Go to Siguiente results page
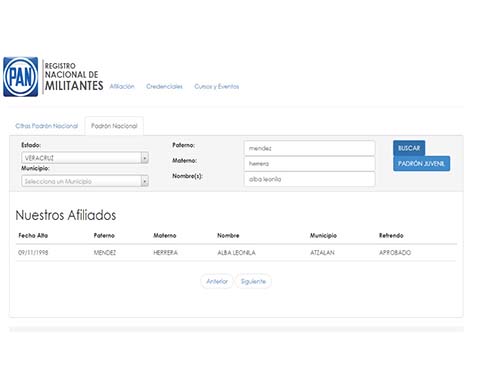500x386 pixels. pyautogui.click(x=253, y=281)
